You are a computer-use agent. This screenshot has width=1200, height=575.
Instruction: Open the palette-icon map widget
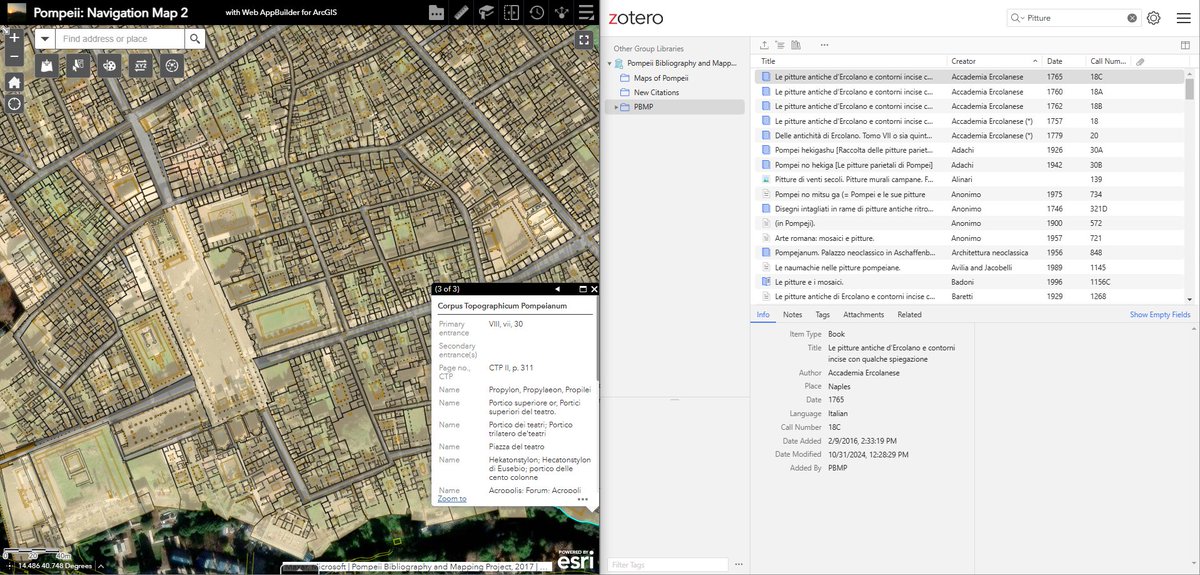click(x=110, y=65)
